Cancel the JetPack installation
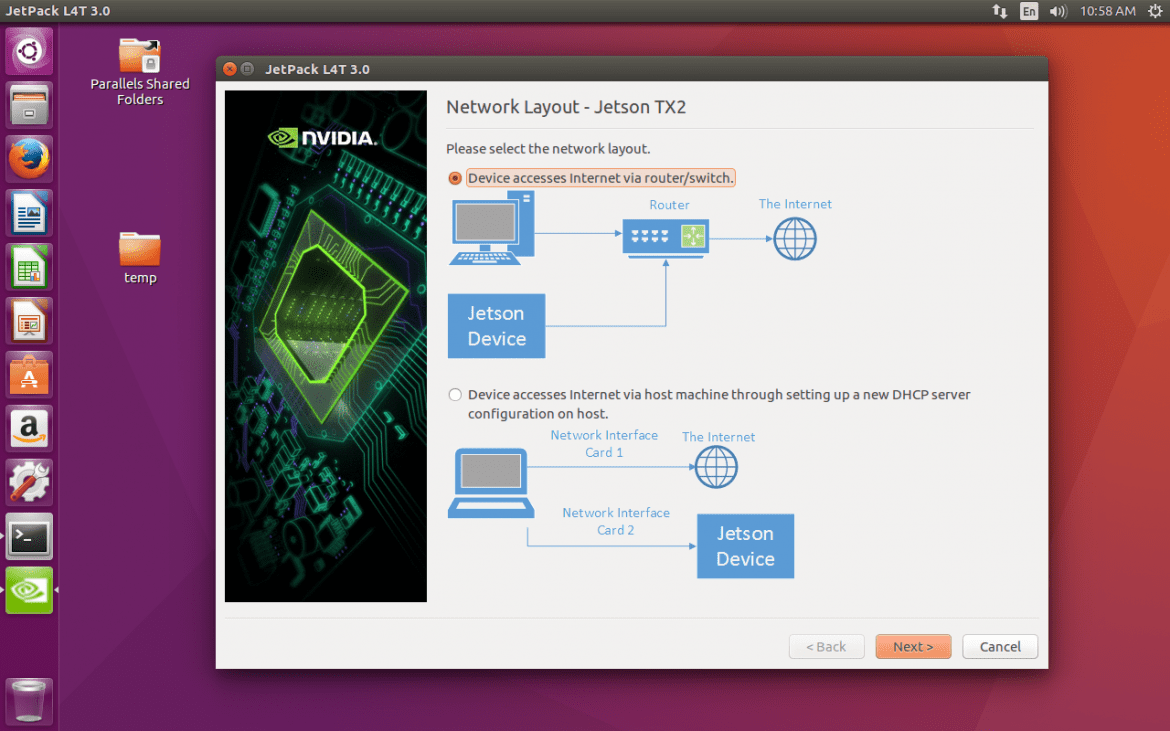The height and width of the screenshot is (731, 1170). (999, 646)
